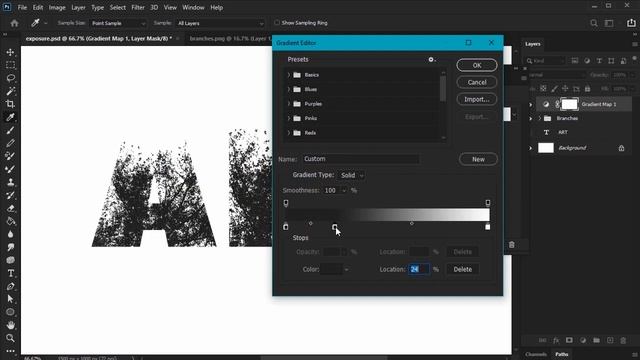Viewport: 640px width, 360px height.
Task: Click the add layer style fx icon
Action: click(556, 340)
